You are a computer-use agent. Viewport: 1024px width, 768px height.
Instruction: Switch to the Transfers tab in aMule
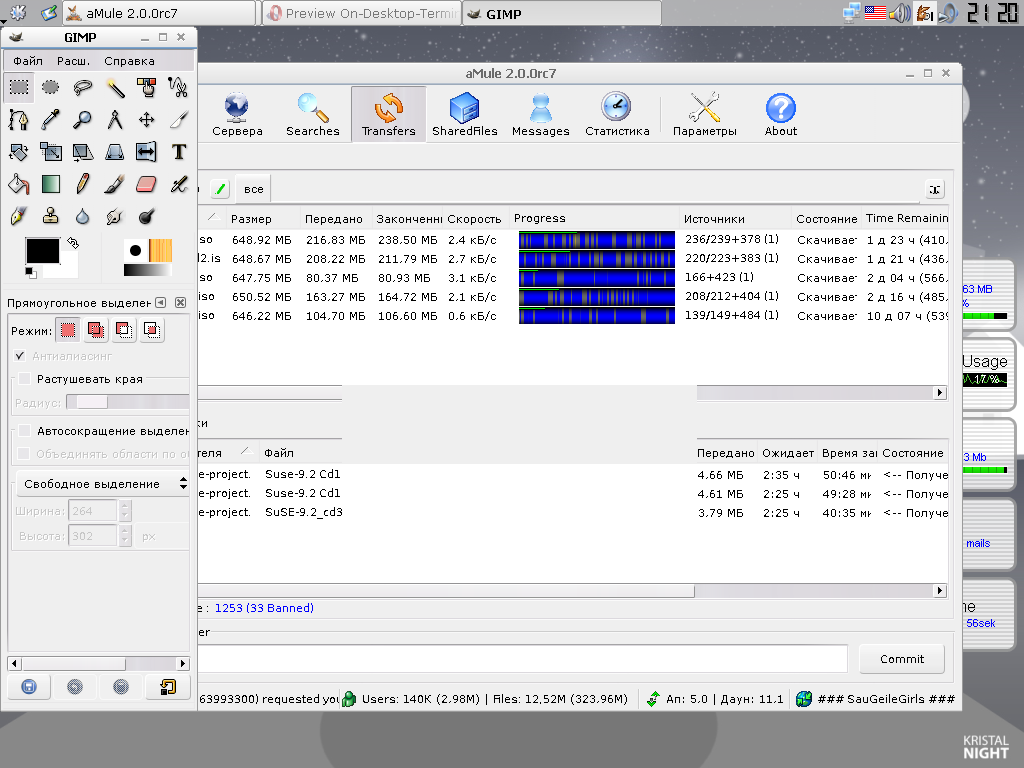[x=389, y=115]
